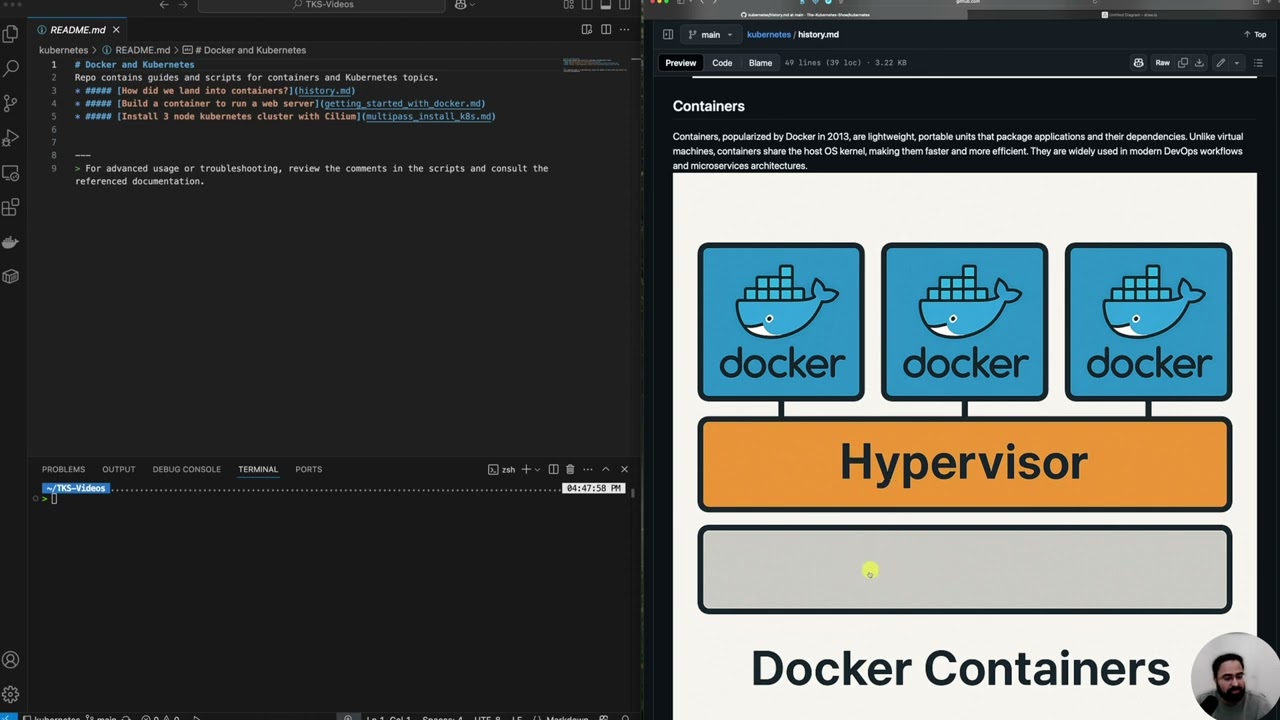Open the file outline list icon
Image resolution: width=1280 pixels, height=720 pixels.
pos(1258,63)
